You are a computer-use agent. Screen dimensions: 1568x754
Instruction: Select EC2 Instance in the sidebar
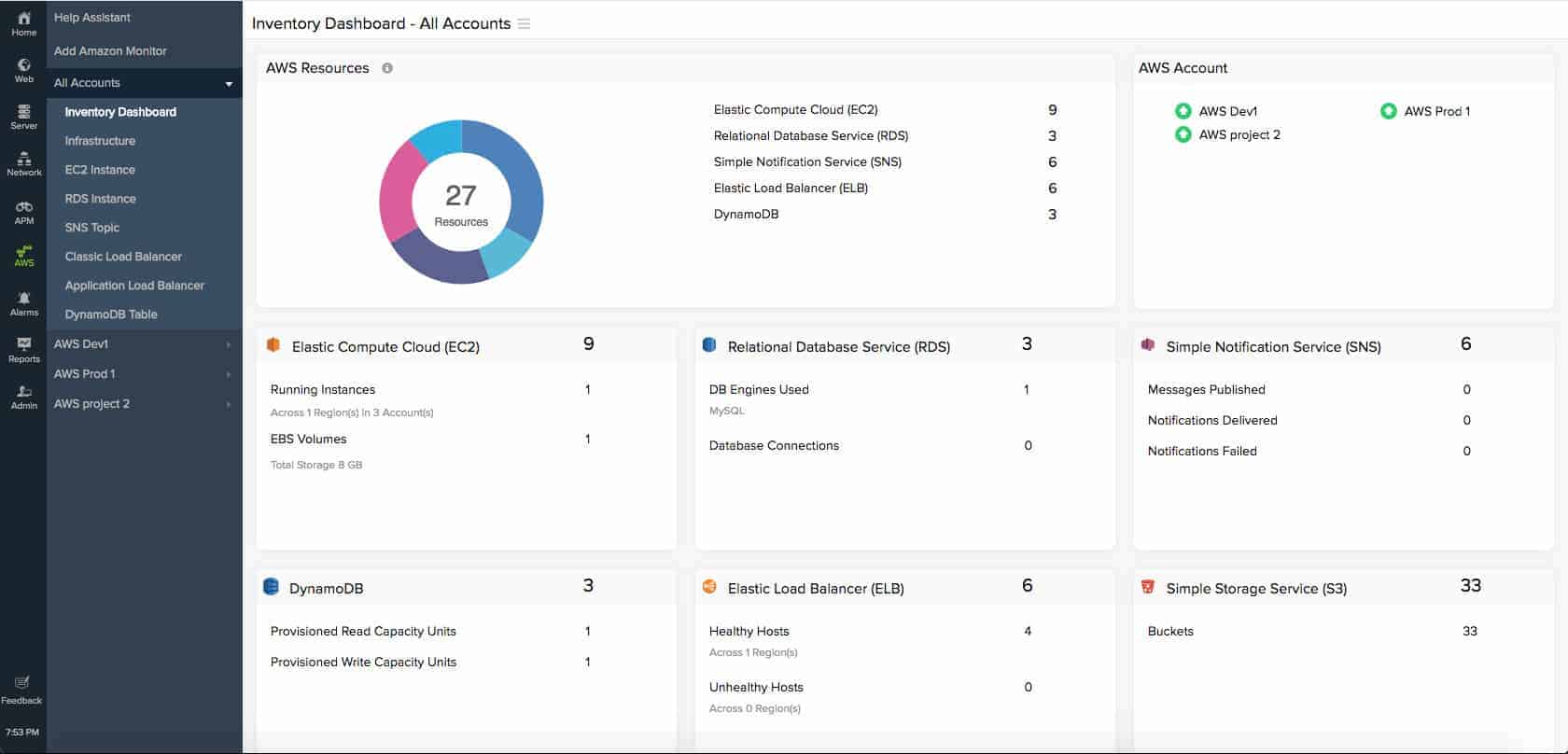tap(100, 170)
